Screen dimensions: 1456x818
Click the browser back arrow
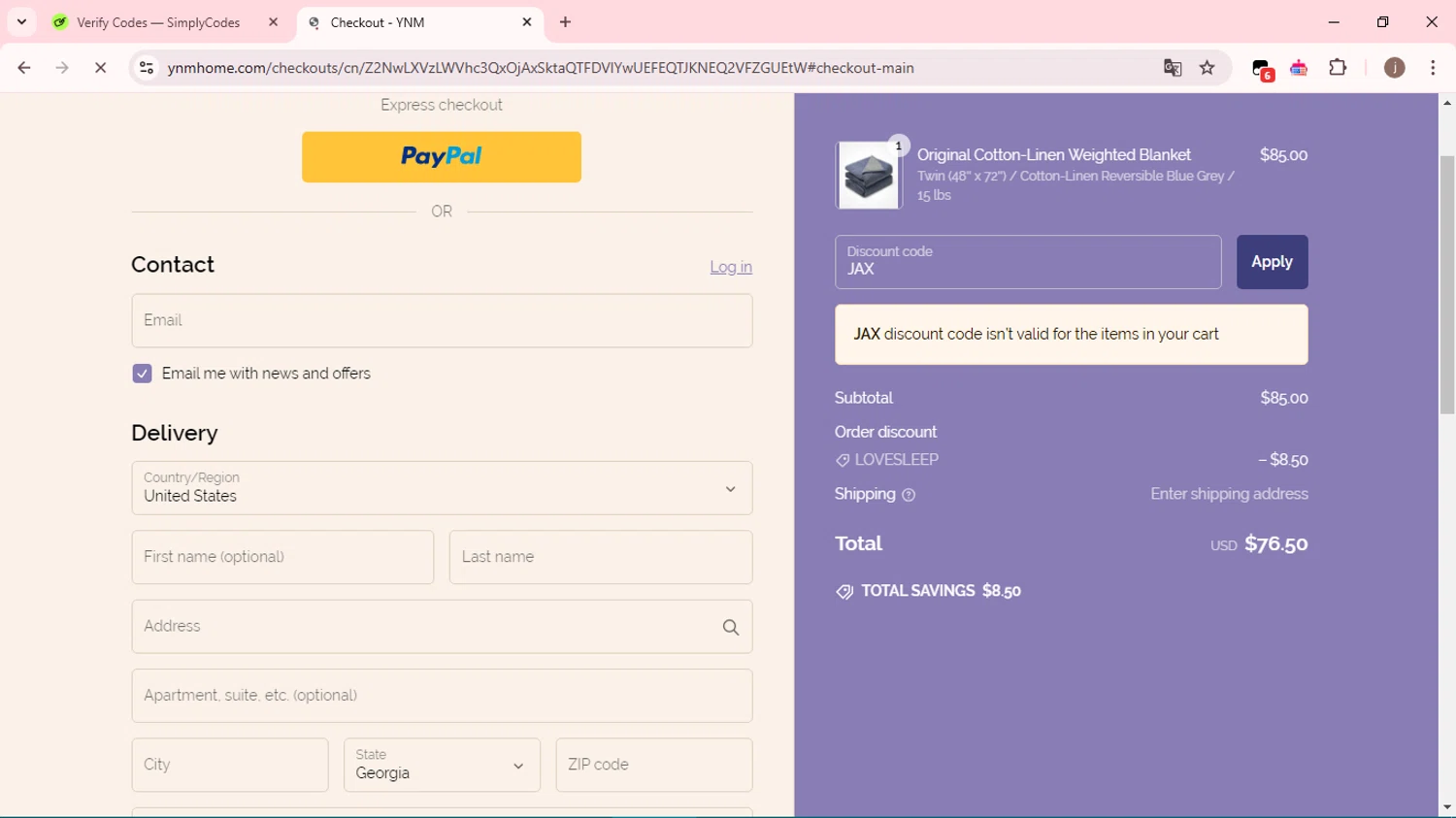point(24,68)
